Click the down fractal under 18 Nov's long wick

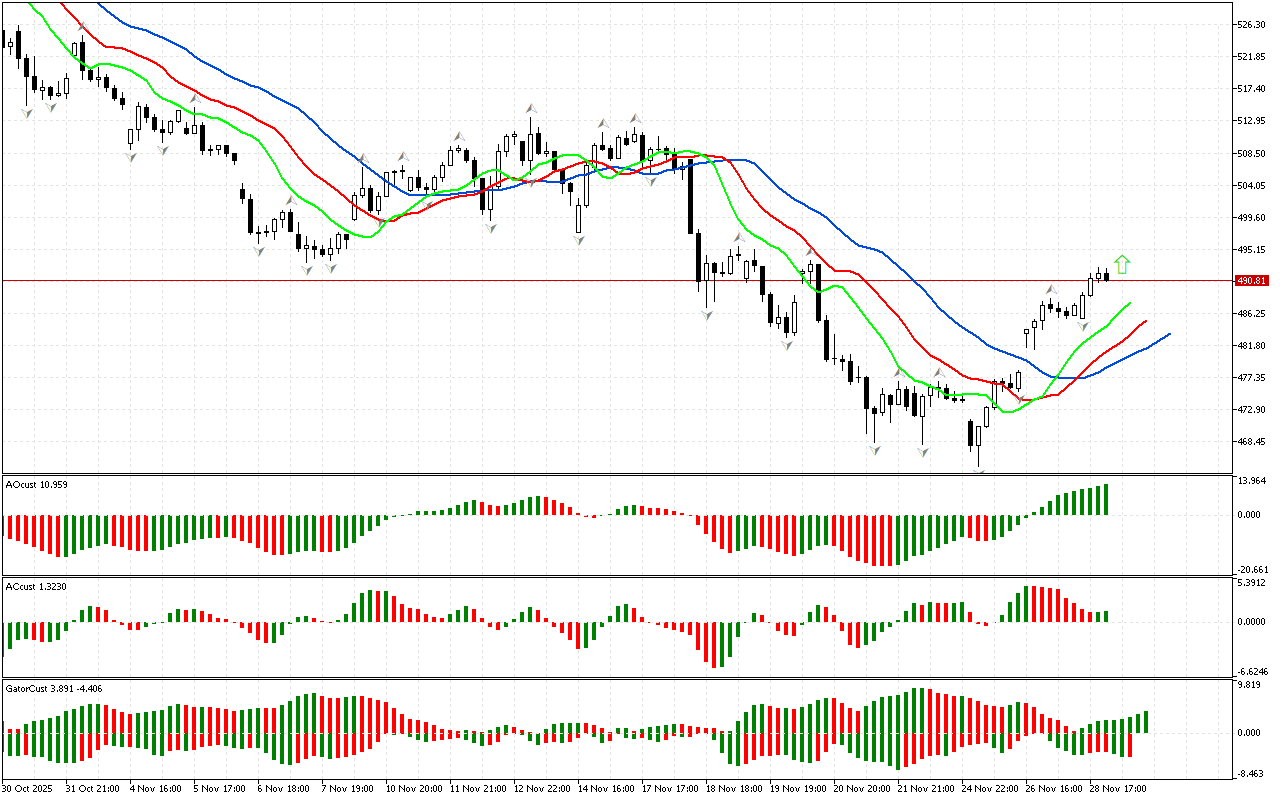(x=708, y=315)
